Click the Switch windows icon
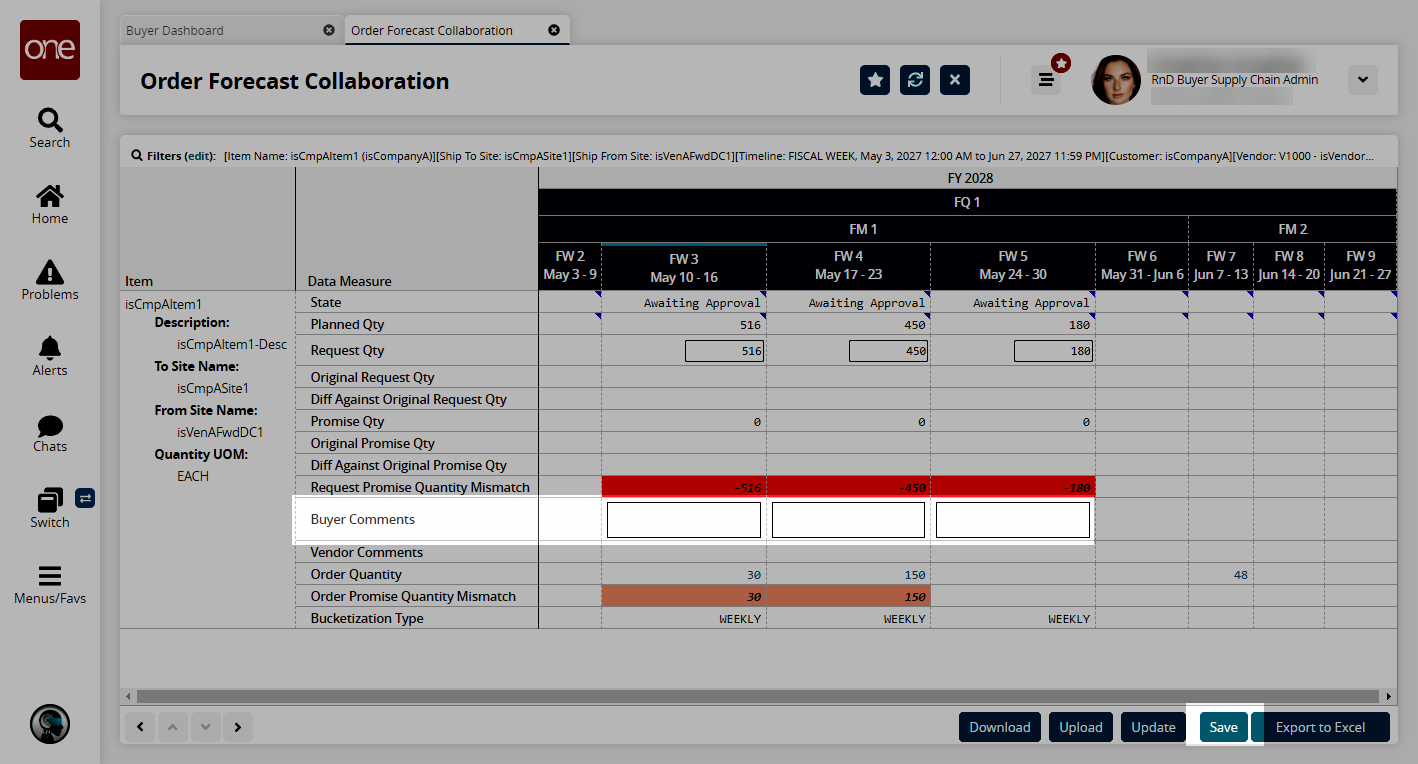Viewport: 1418px width, 764px height. [x=49, y=501]
